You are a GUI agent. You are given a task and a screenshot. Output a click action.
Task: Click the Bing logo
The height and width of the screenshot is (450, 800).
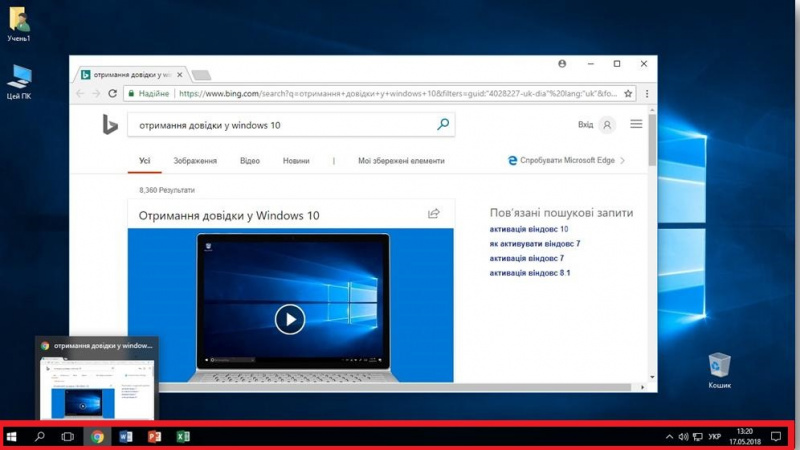click(110, 125)
